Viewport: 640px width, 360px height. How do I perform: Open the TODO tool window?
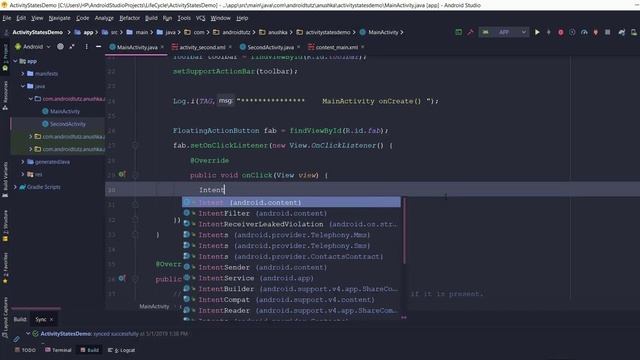pos(25,350)
